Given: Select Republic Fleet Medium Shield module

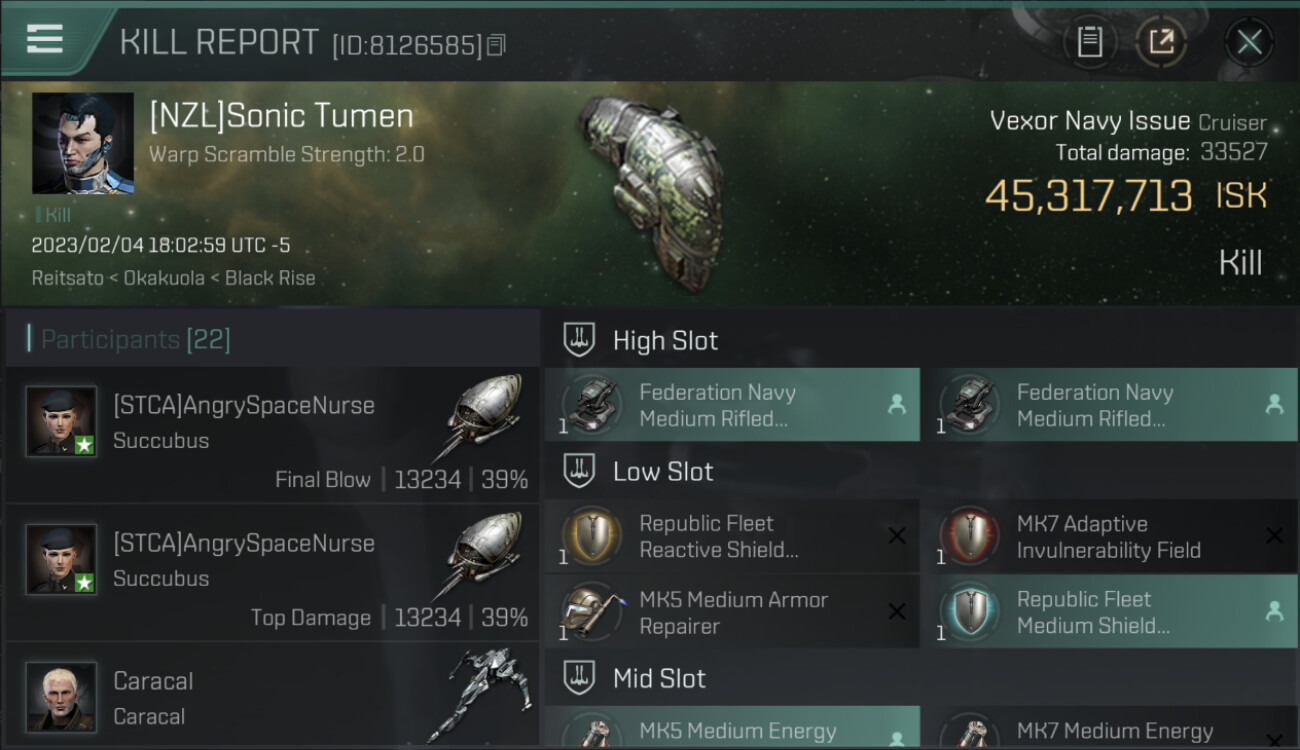Looking at the screenshot, I should pyautogui.click(x=1110, y=612).
